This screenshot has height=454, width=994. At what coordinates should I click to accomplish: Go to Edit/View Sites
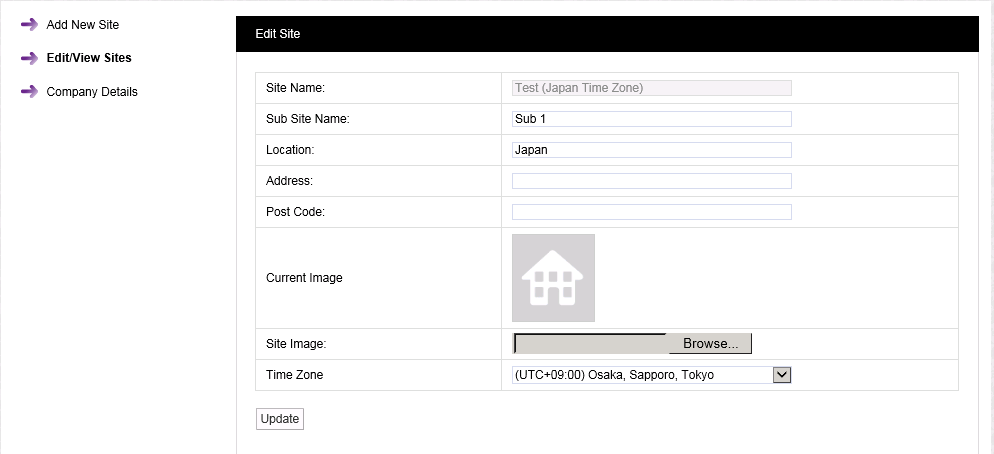point(88,58)
